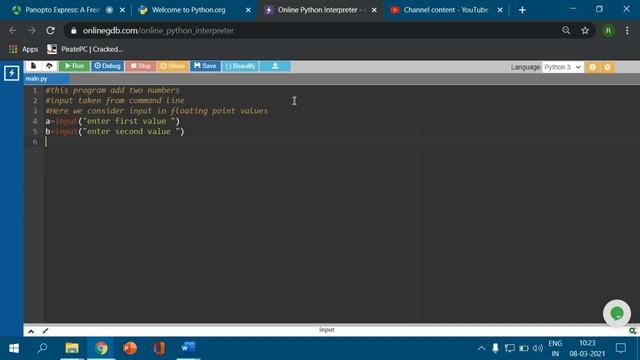Open Chrome from the taskbar
The image size is (640, 360).
(101, 348)
